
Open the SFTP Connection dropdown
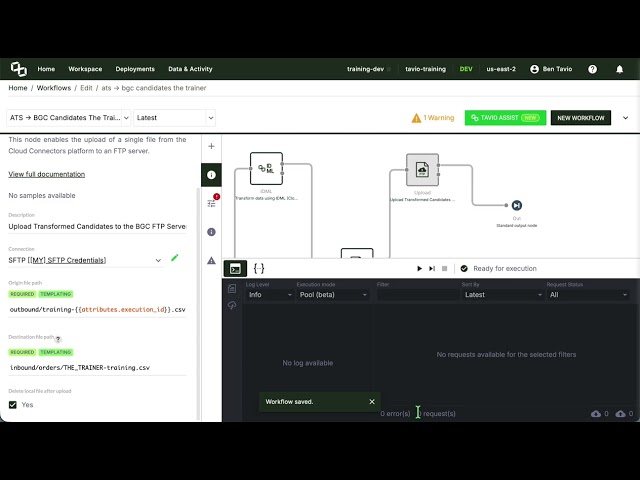(x=85, y=260)
